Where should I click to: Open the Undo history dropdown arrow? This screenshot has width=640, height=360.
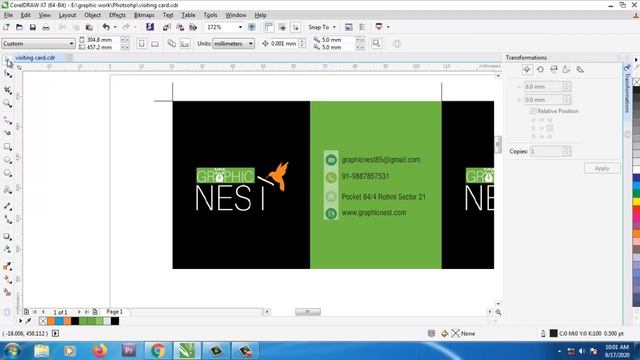click(x=115, y=27)
